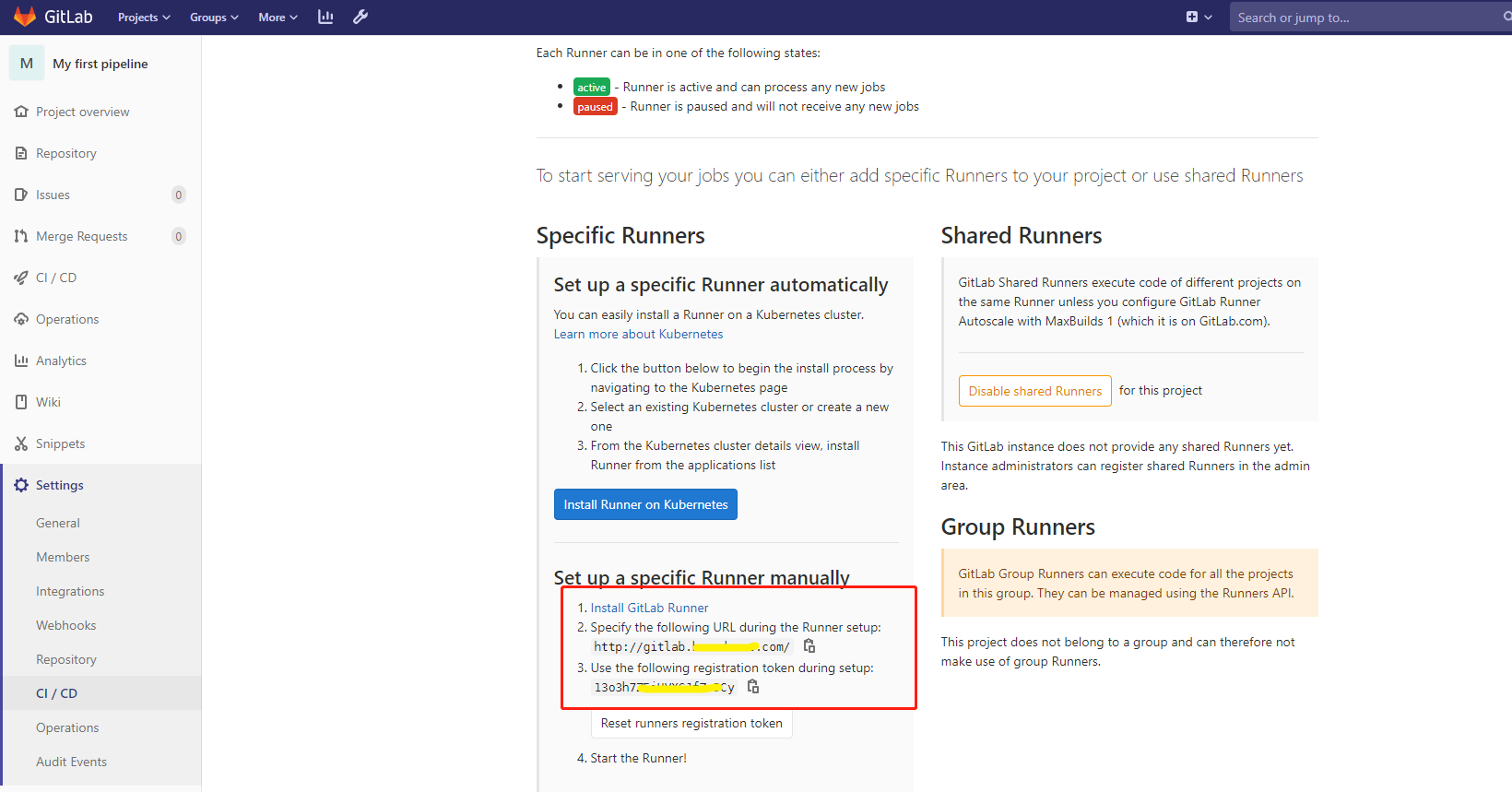1512x792 pixels.
Task: Click the runner URL text
Action: click(691, 646)
